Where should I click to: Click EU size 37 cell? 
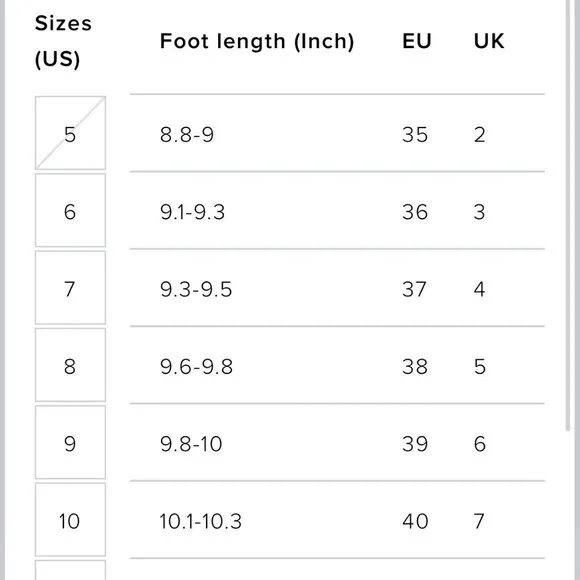click(x=414, y=289)
